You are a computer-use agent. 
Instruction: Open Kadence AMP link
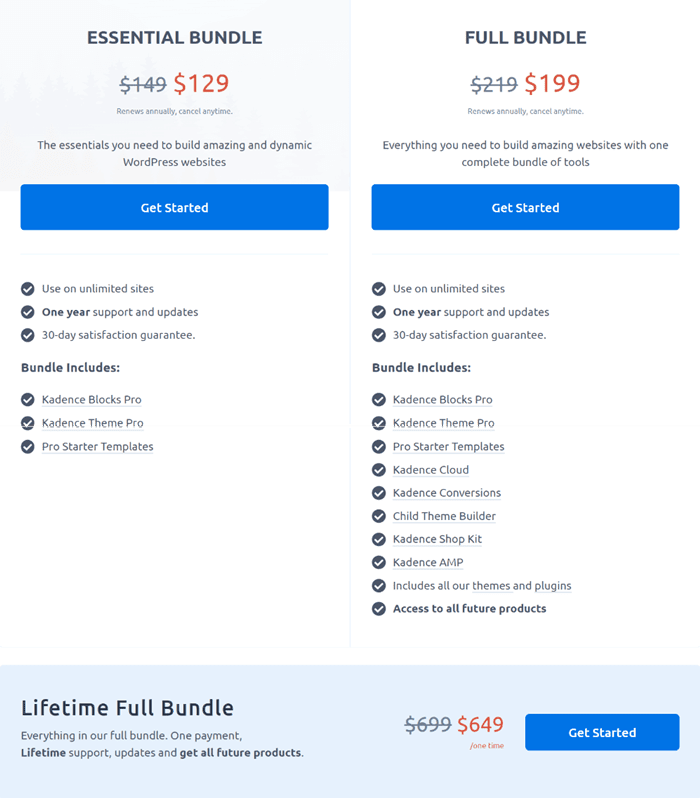tap(428, 562)
